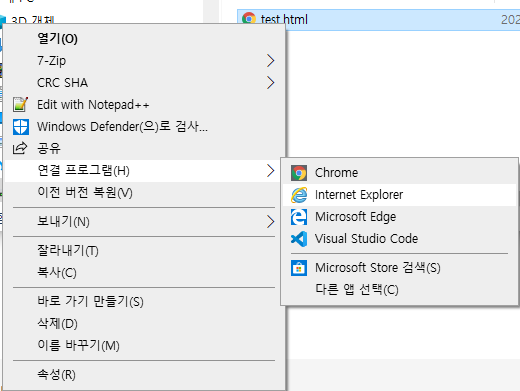This screenshot has height=391, width=520.
Task: Open file with Internet Explorer
Action: (399, 195)
